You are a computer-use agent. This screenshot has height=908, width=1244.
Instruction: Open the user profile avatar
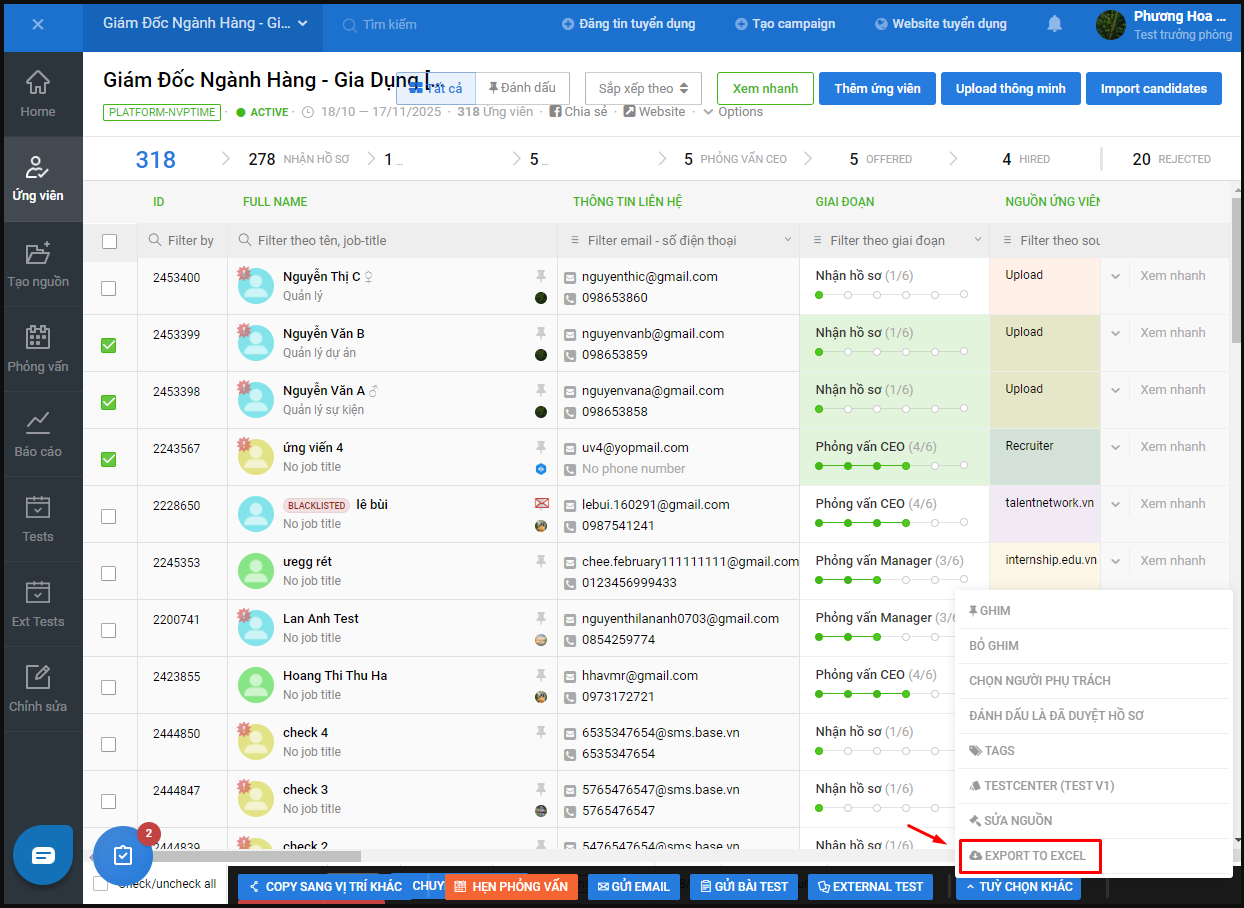1111,25
